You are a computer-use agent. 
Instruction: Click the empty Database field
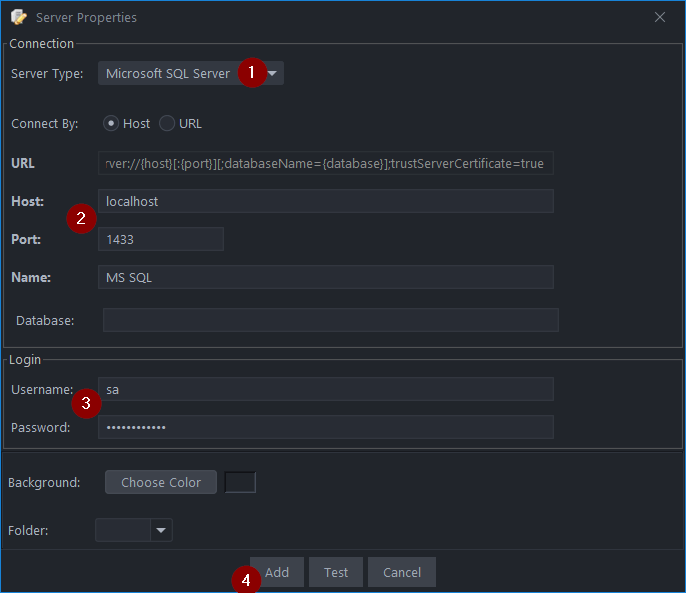coord(331,320)
